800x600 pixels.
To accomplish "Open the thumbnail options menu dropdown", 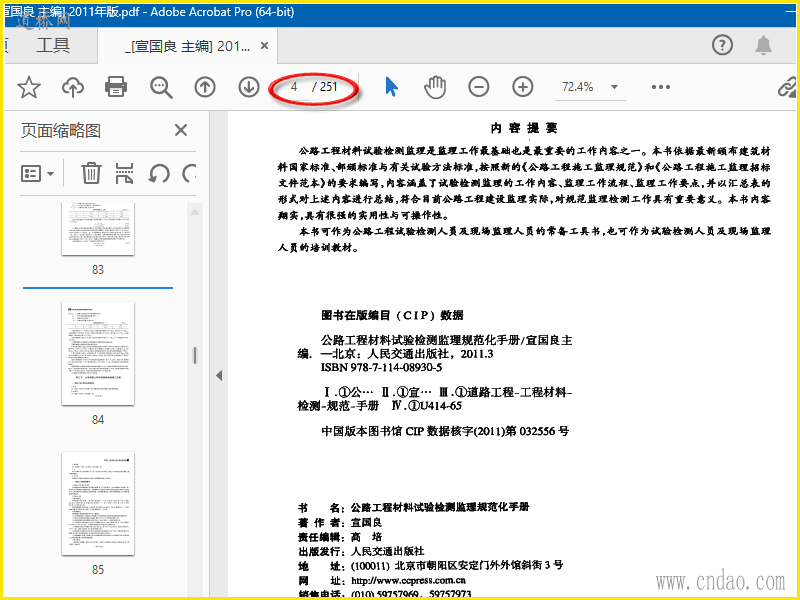I will (x=37, y=173).
